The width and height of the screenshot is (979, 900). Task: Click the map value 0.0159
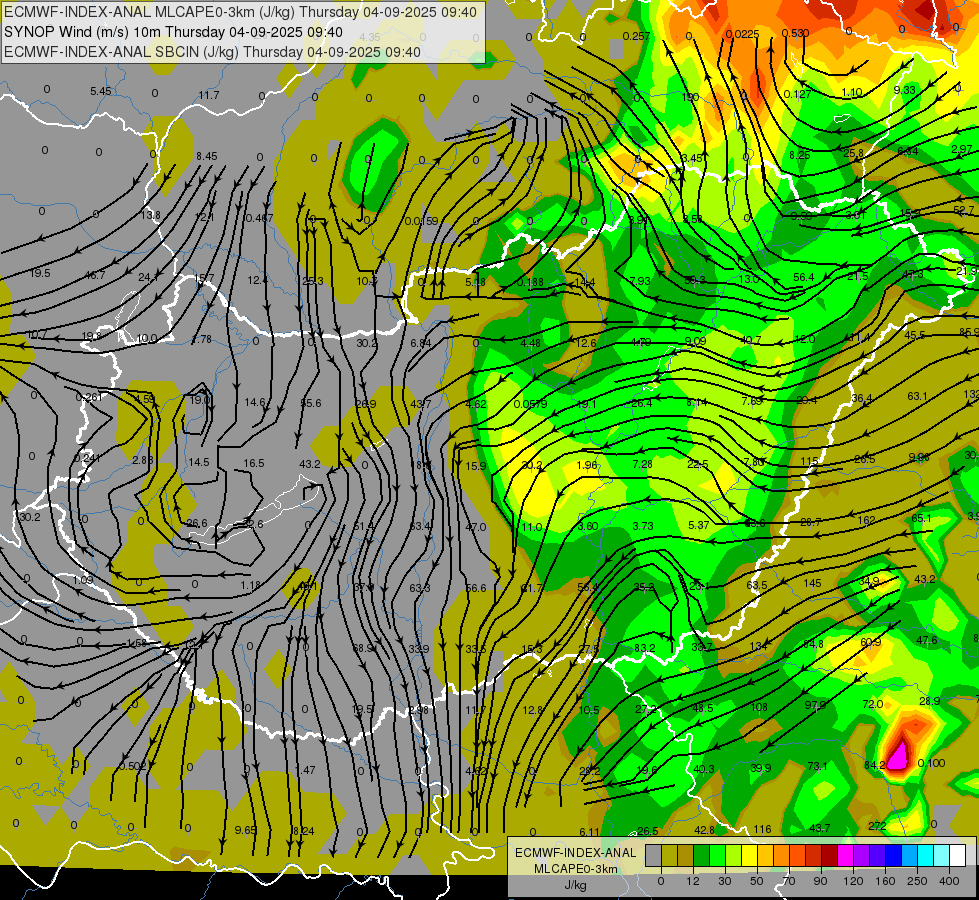[421, 221]
